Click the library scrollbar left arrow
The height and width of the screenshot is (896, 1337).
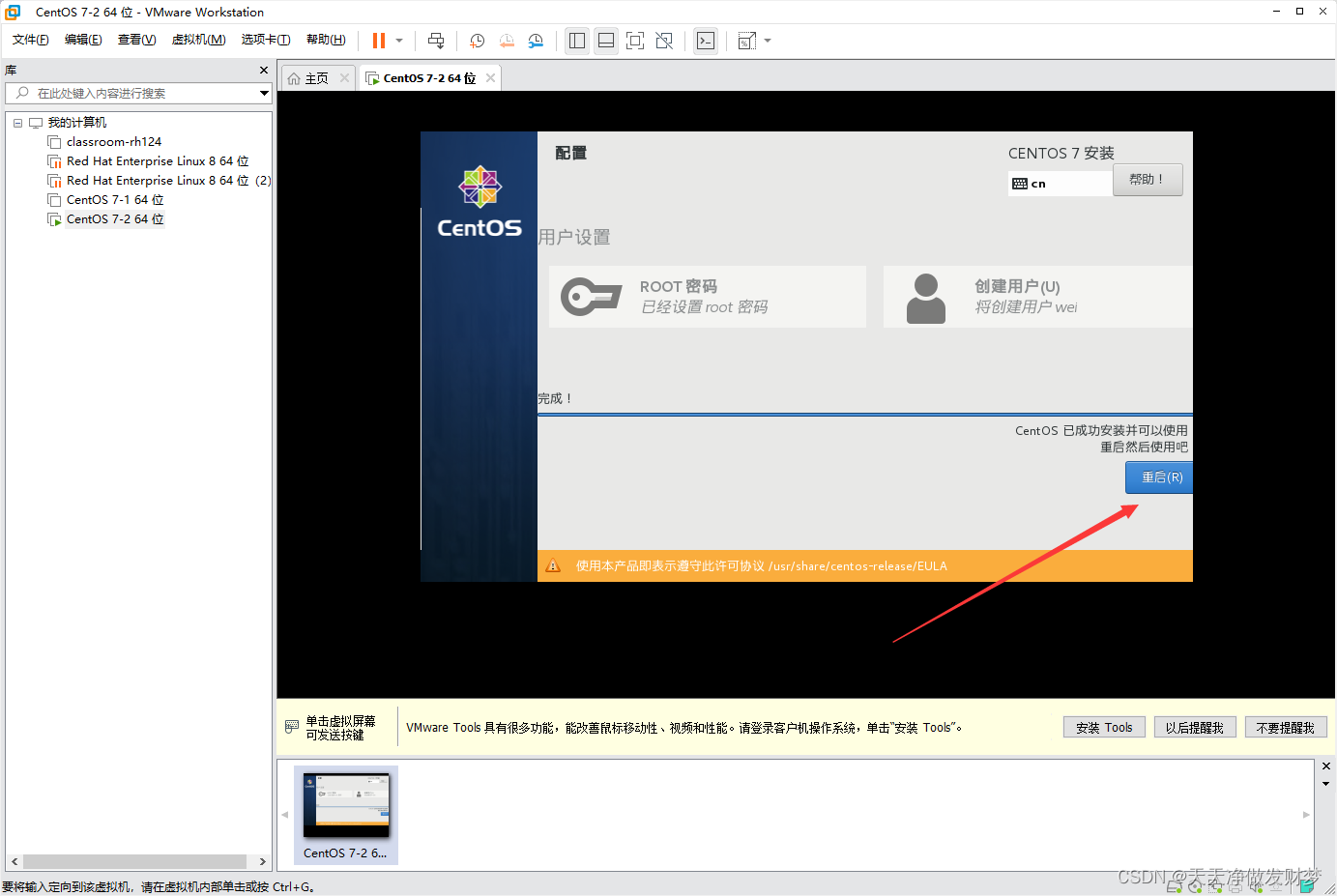click(x=14, y=861)
